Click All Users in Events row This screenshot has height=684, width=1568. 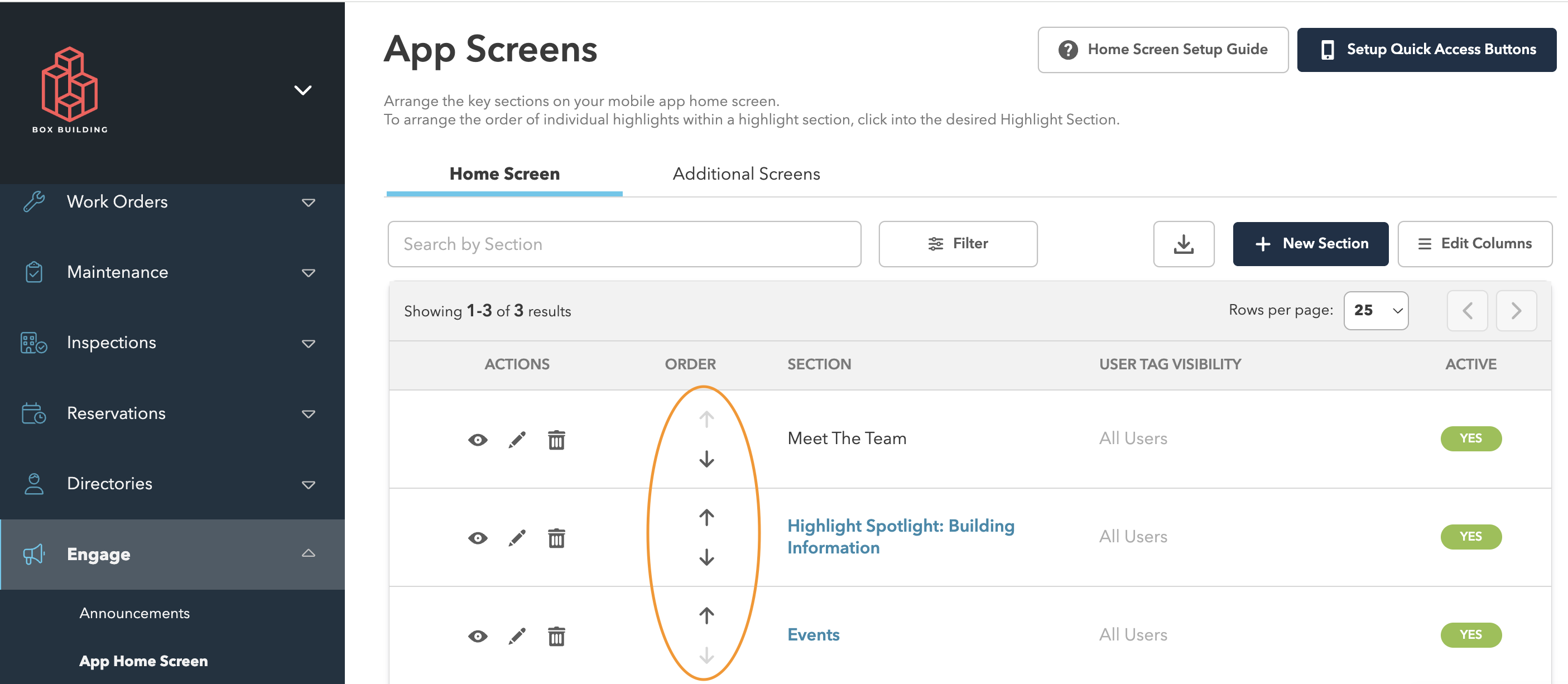pyautogui.click(x=1133, y=635)
